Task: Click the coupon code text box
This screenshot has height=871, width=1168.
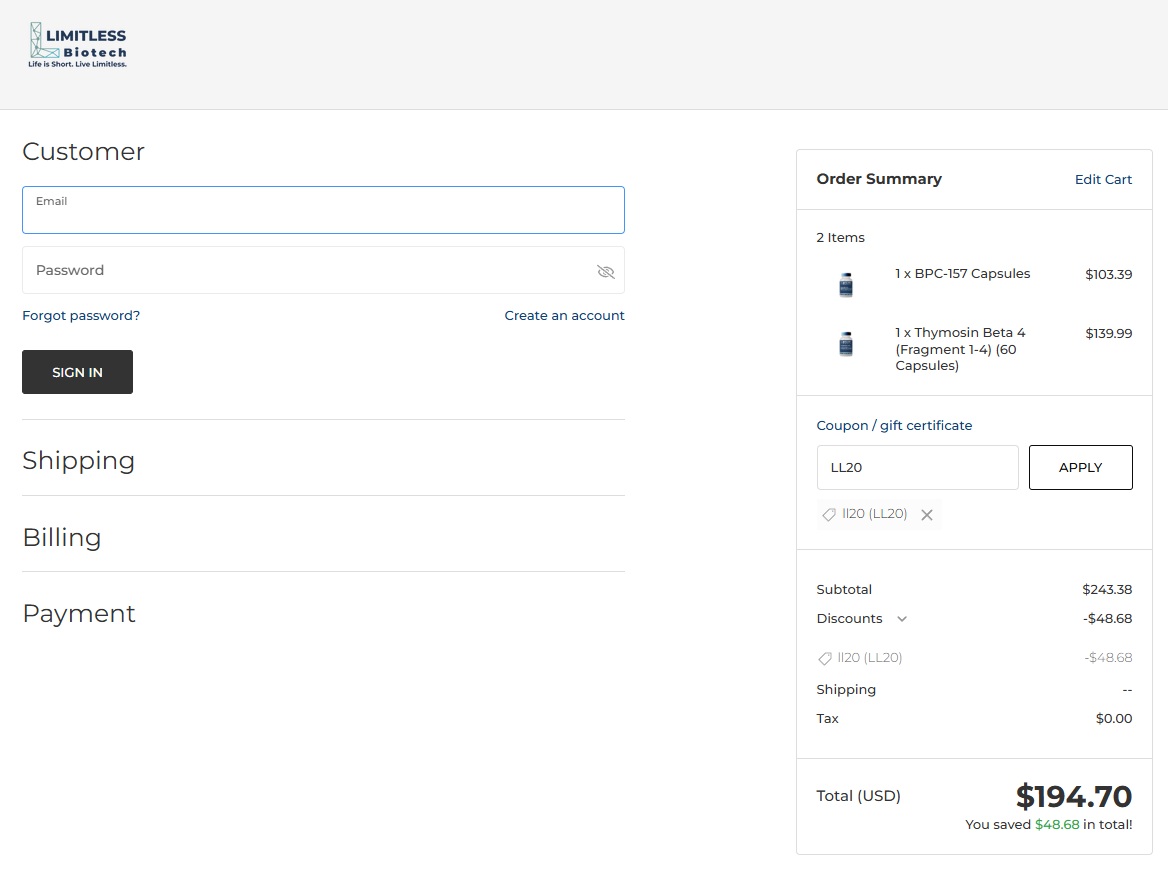Action: [x=918, y=468]
